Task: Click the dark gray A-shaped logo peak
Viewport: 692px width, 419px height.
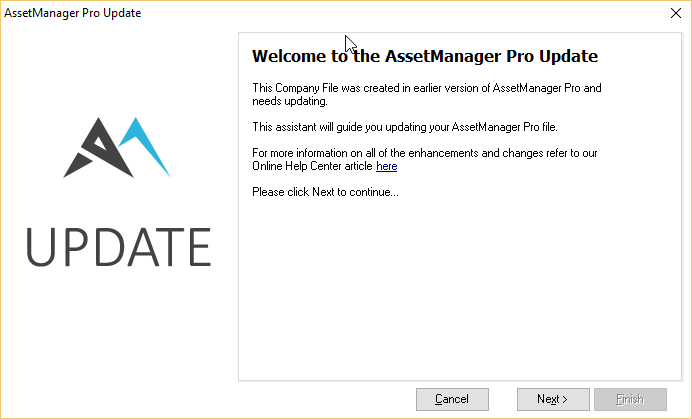Action: pos(106,146)
